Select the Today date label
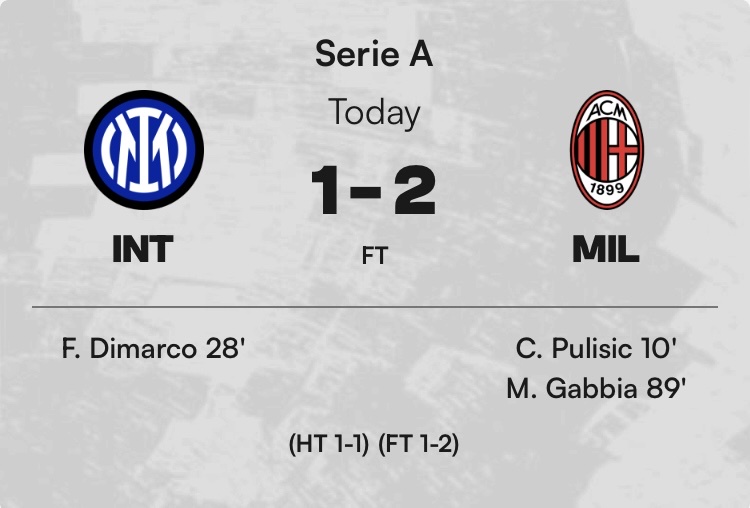This screenshot has width=750, height=508. [374, 112]
